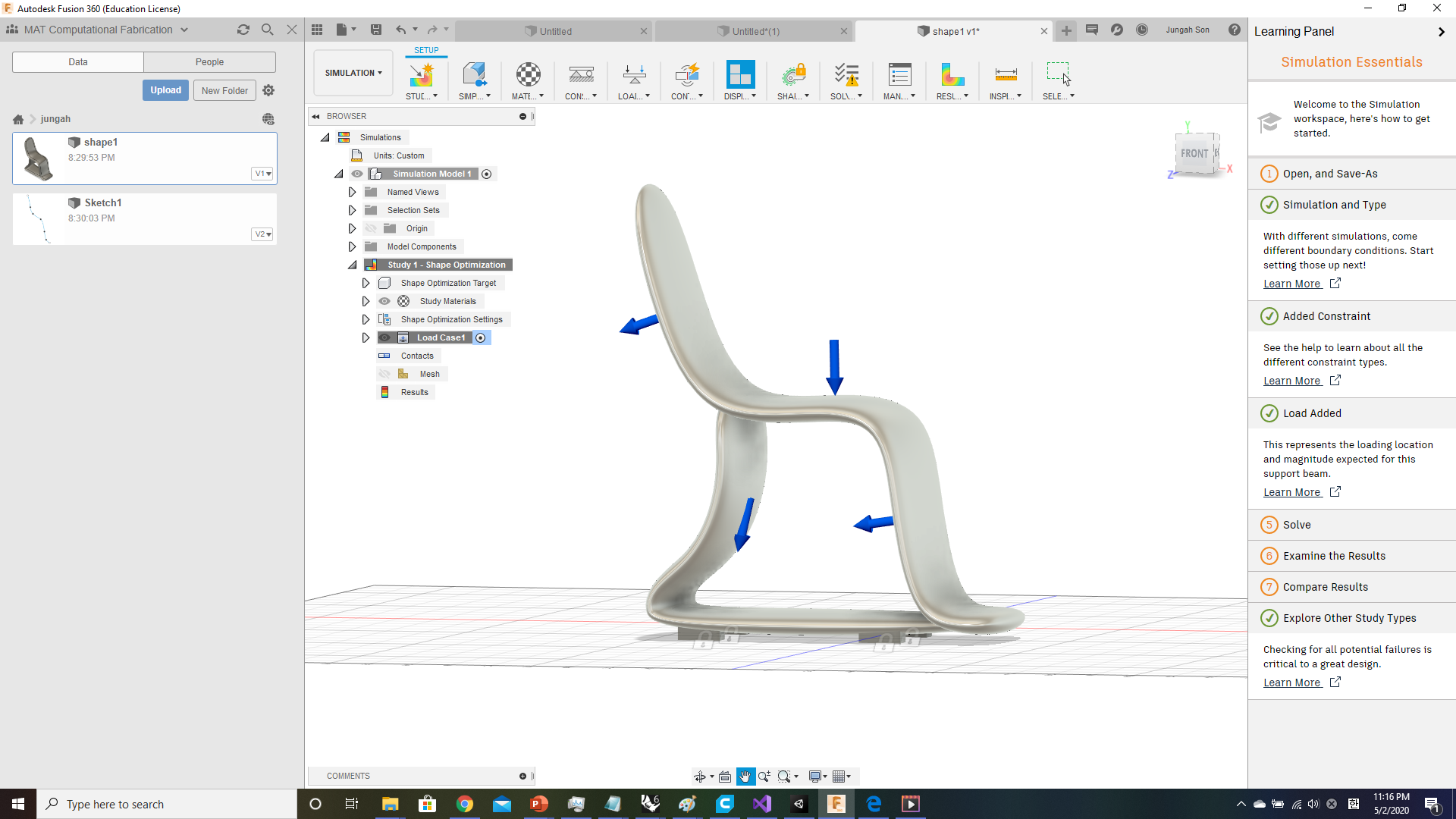Toggle visibility of Load Case1
This screenshot has height=819, width=1456.
[384, 337]
